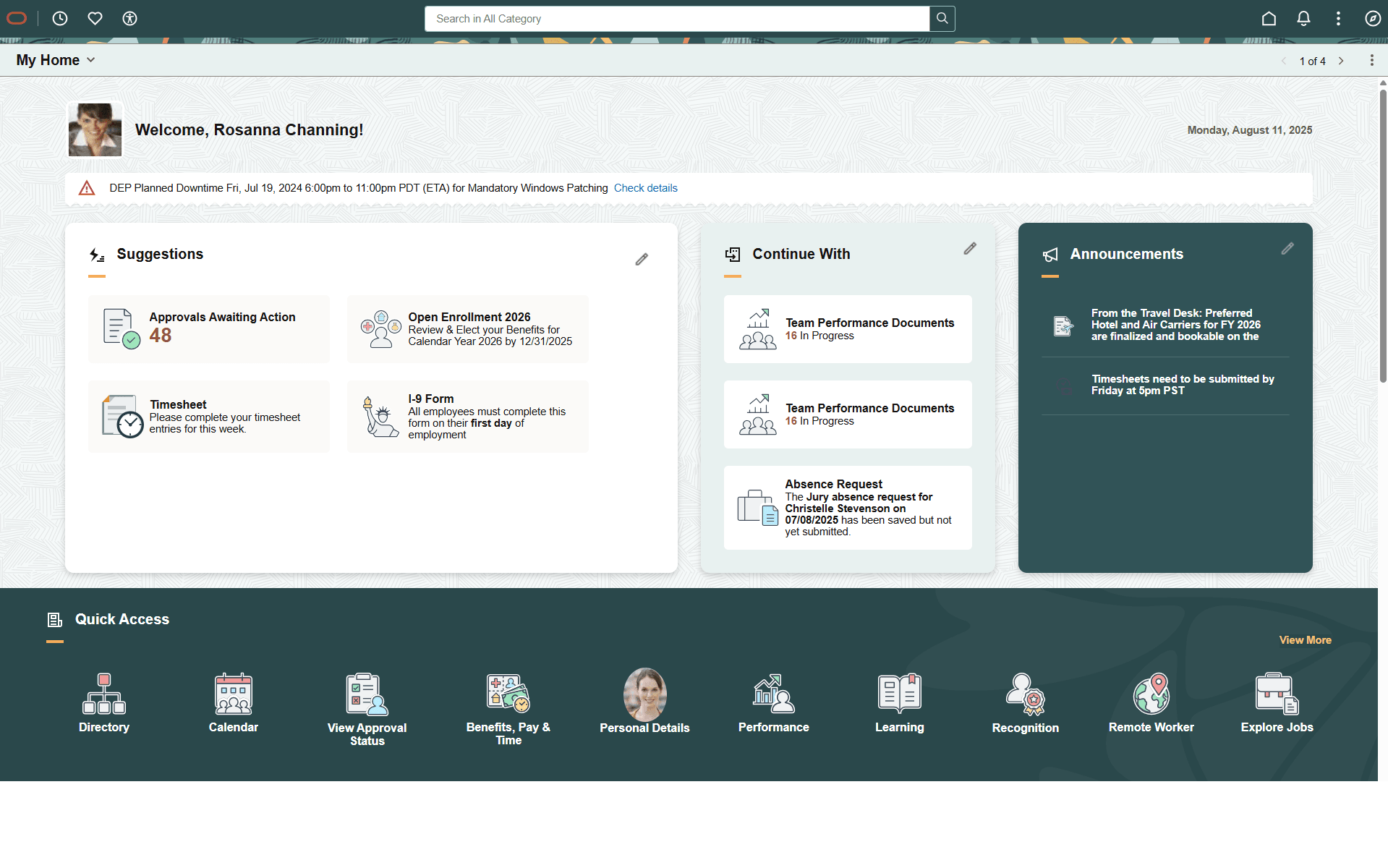
Task: Open the homepage actions kebab menu
Action: point(1371,60)
